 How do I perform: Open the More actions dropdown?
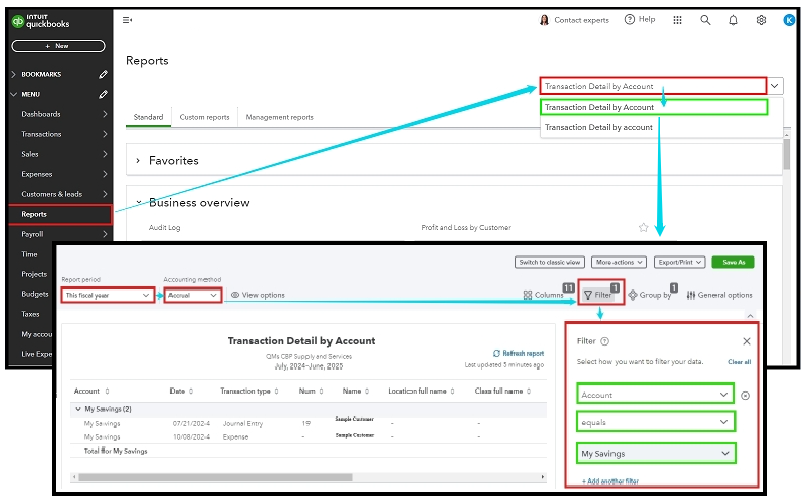[619, 263]
